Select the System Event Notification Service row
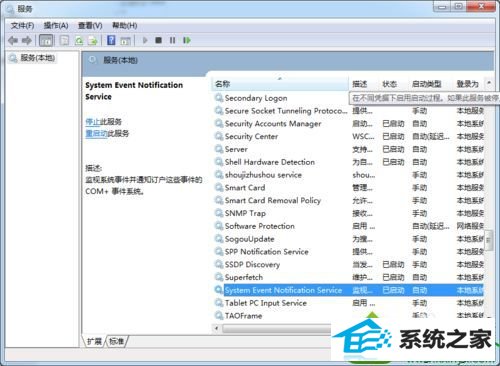 pos(349,290)
